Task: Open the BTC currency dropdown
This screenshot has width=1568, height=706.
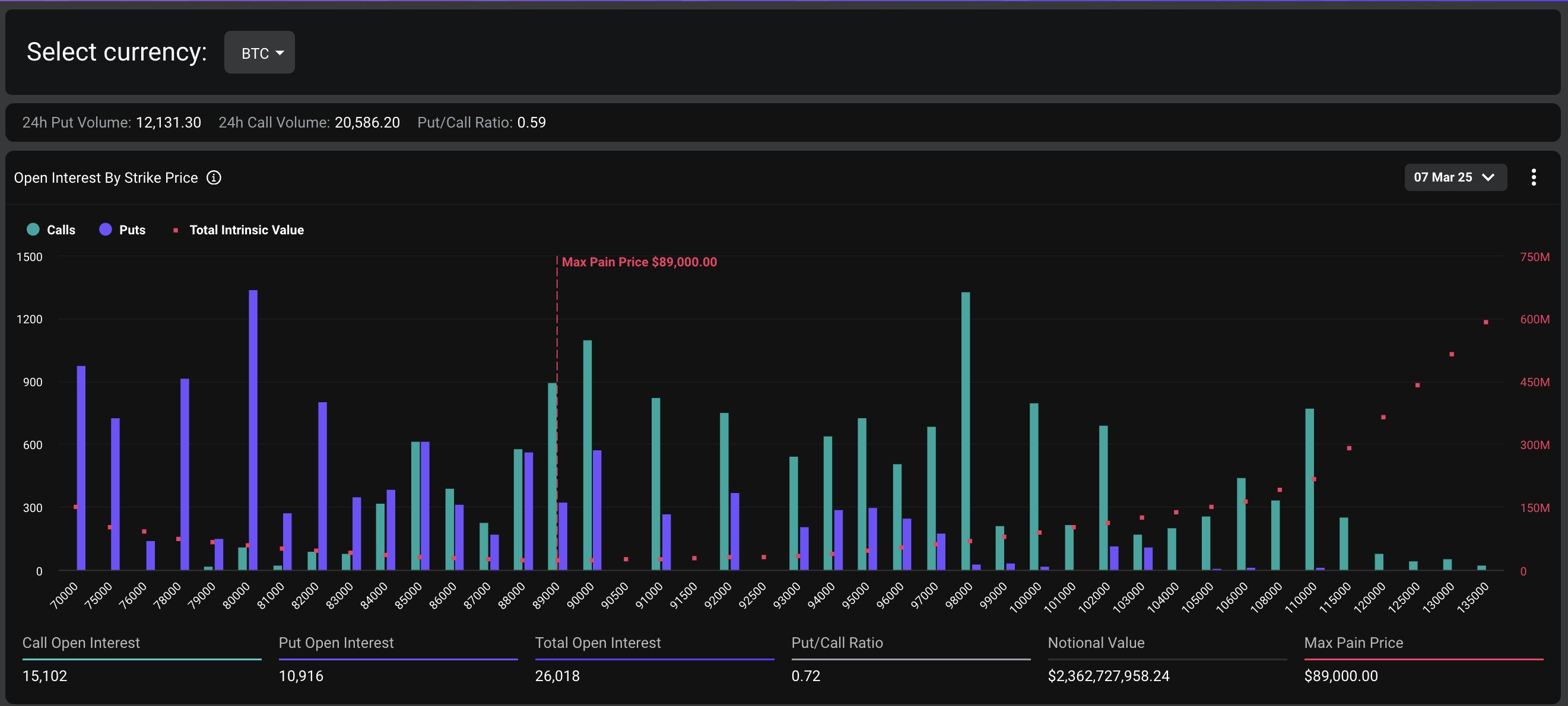Action: (x=259, y=53)
